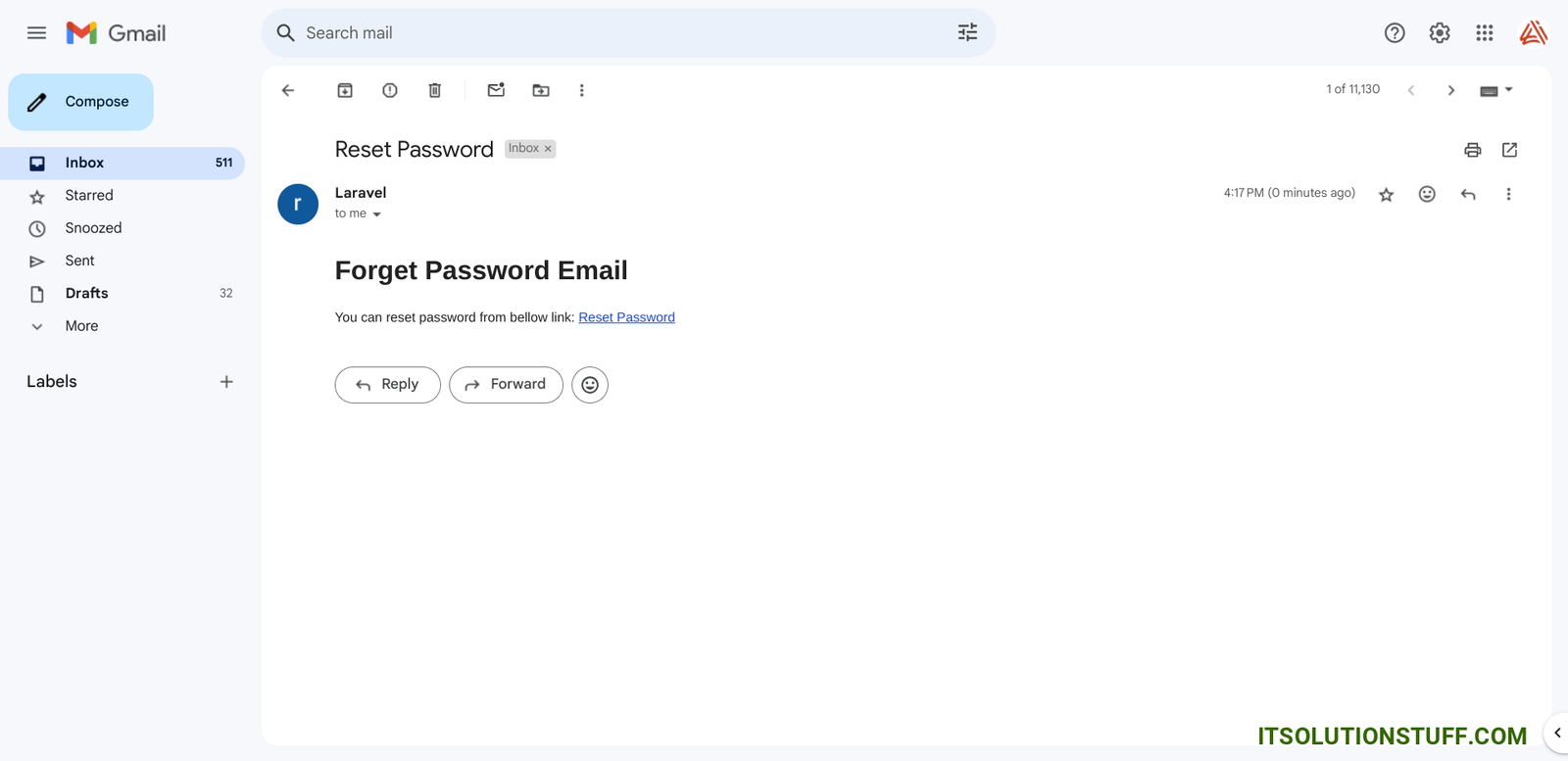Toggle the main menu sidebar
Screen dimensions: 1568x761
coord(36,33)
